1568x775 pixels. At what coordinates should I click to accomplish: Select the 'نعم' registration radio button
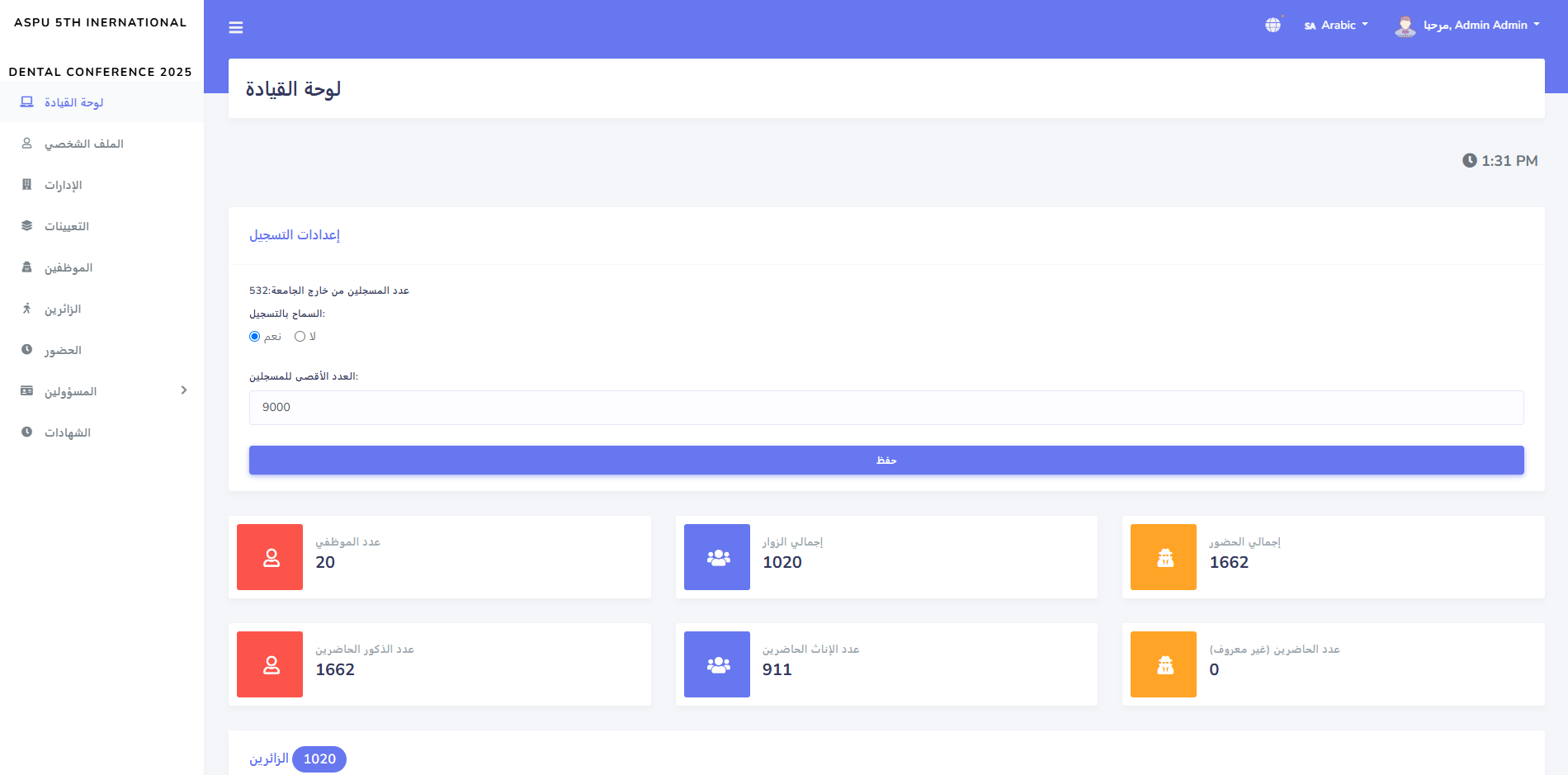[x=255, y=337]
